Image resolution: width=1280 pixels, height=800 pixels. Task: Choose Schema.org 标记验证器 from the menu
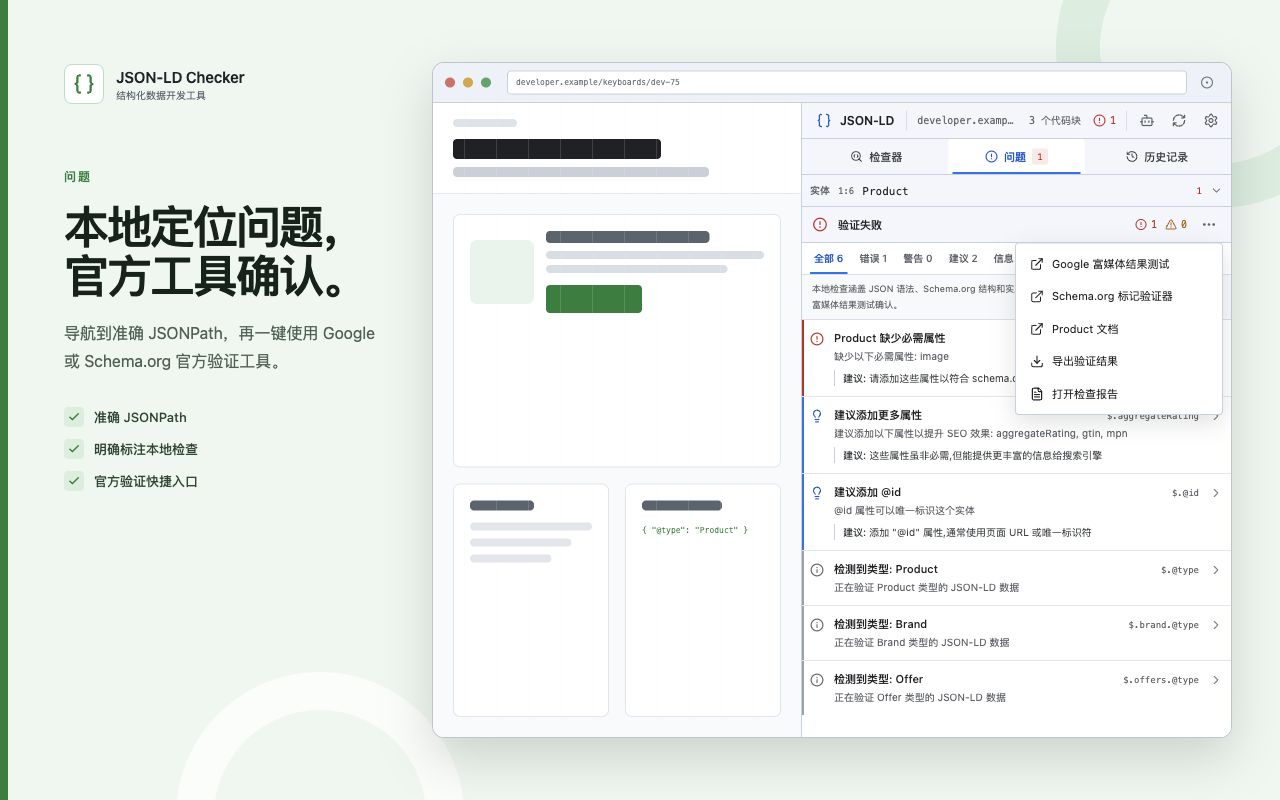[1118, 297]
